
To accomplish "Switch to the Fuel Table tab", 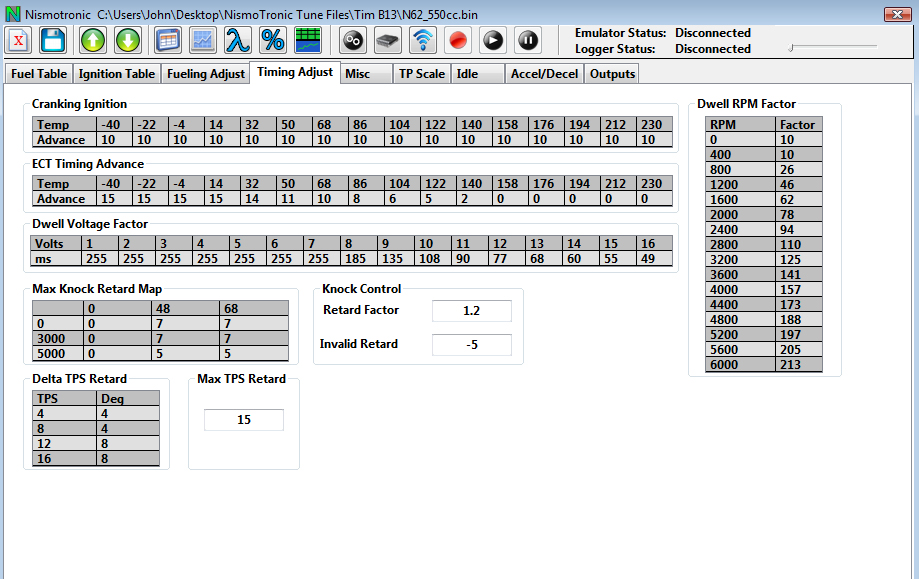I will [38, 74].
